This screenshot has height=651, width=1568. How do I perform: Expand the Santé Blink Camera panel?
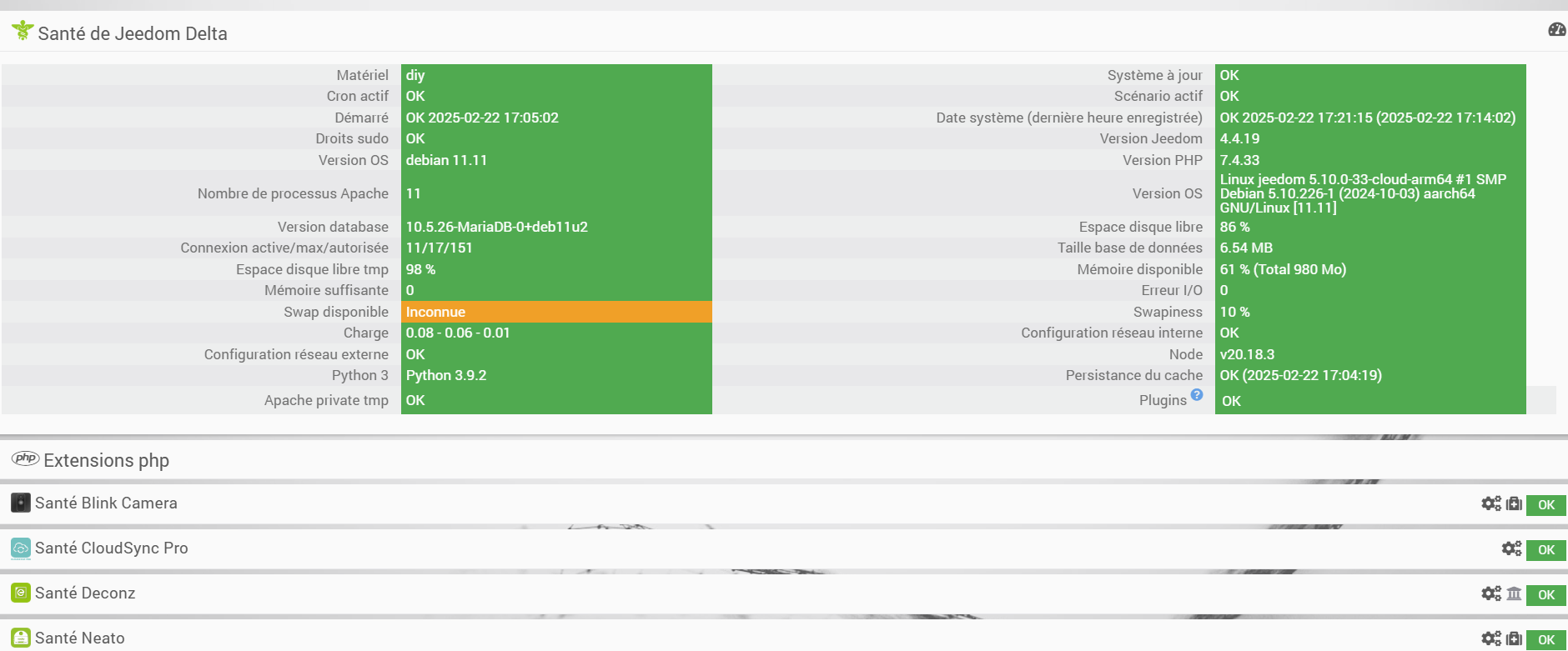pyautogui.click(x=106, y=503)
